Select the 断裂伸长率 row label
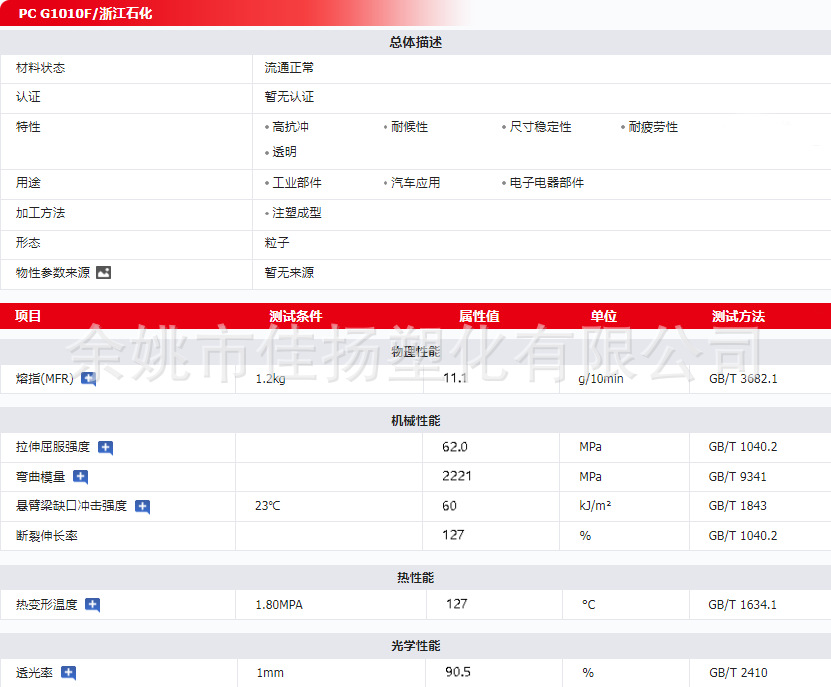This screenshot has width=831, height=687. (47, 536)
